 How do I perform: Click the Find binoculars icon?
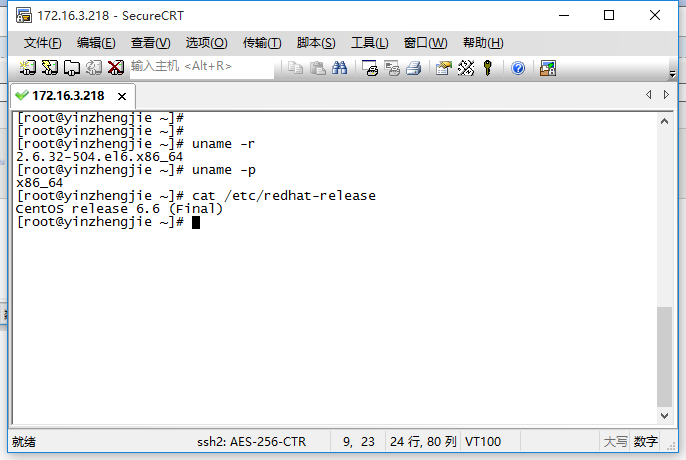coord(340,68)
